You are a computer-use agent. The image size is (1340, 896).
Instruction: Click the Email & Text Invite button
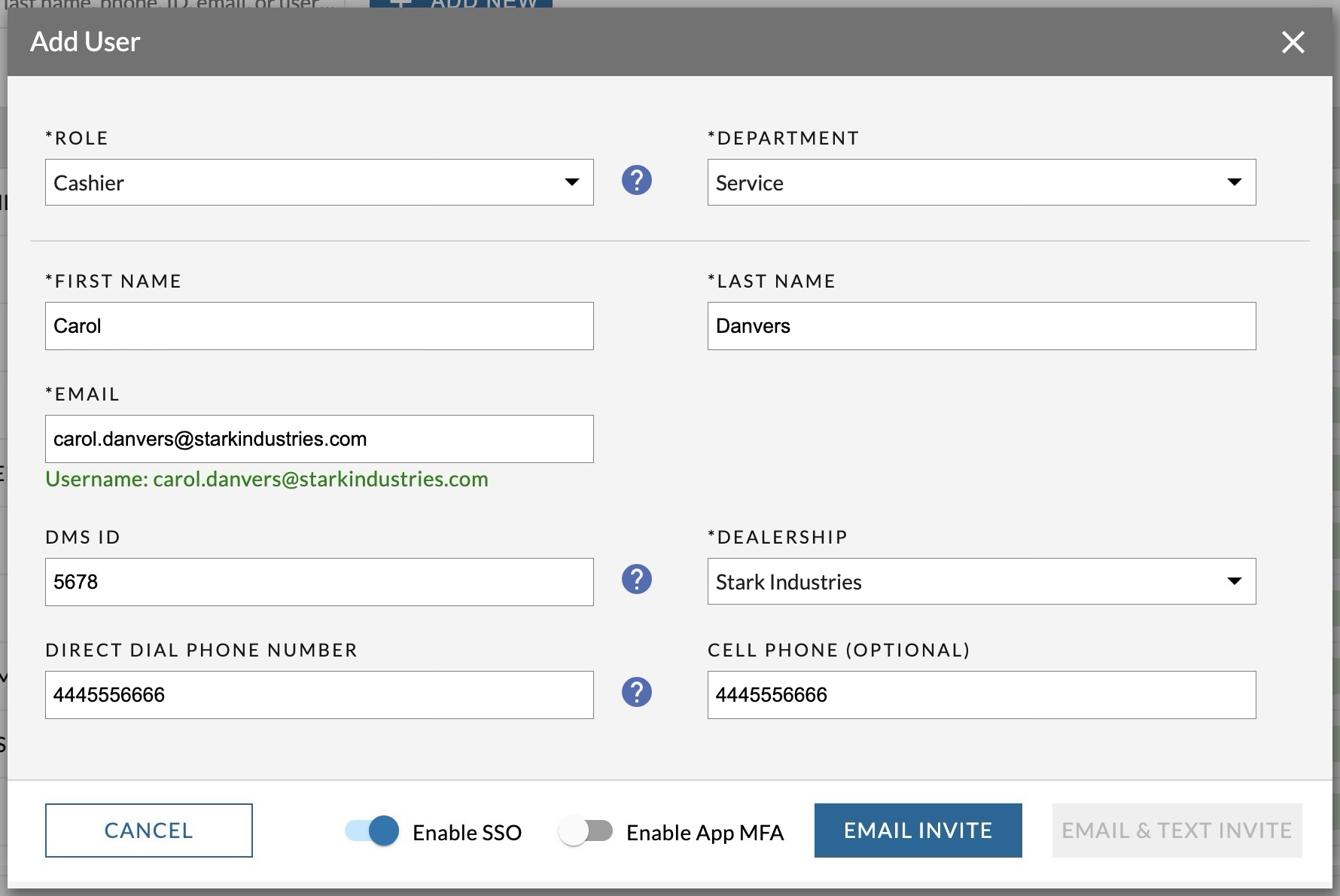1177,830
